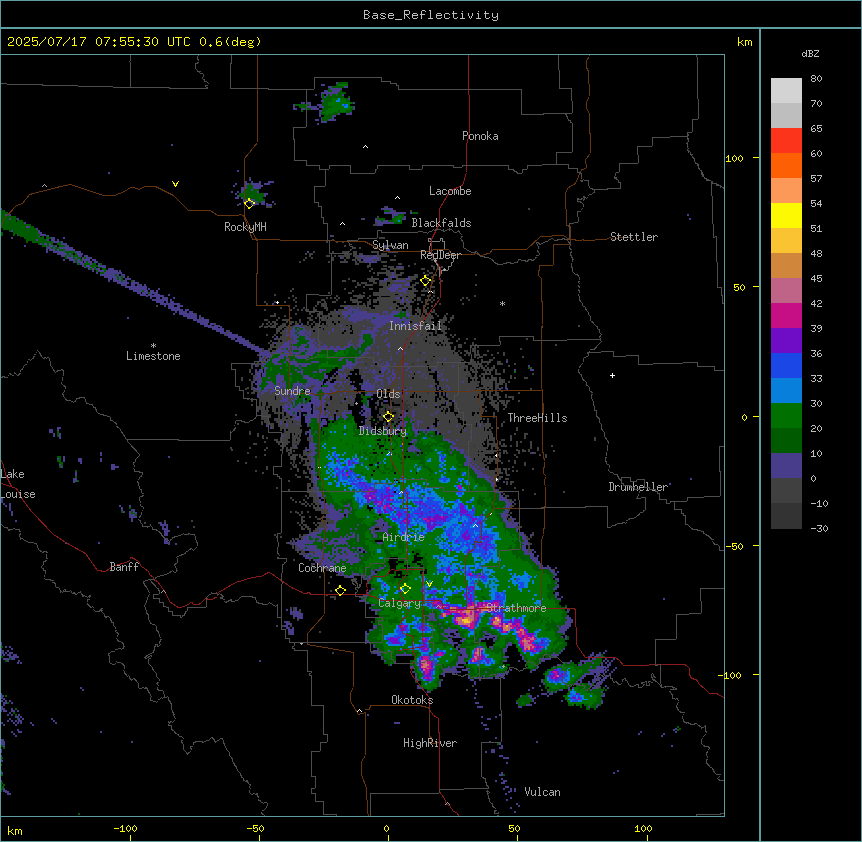The image size is (862, 842).
Task: Click the Cochrane label
Action: [322, 568]
